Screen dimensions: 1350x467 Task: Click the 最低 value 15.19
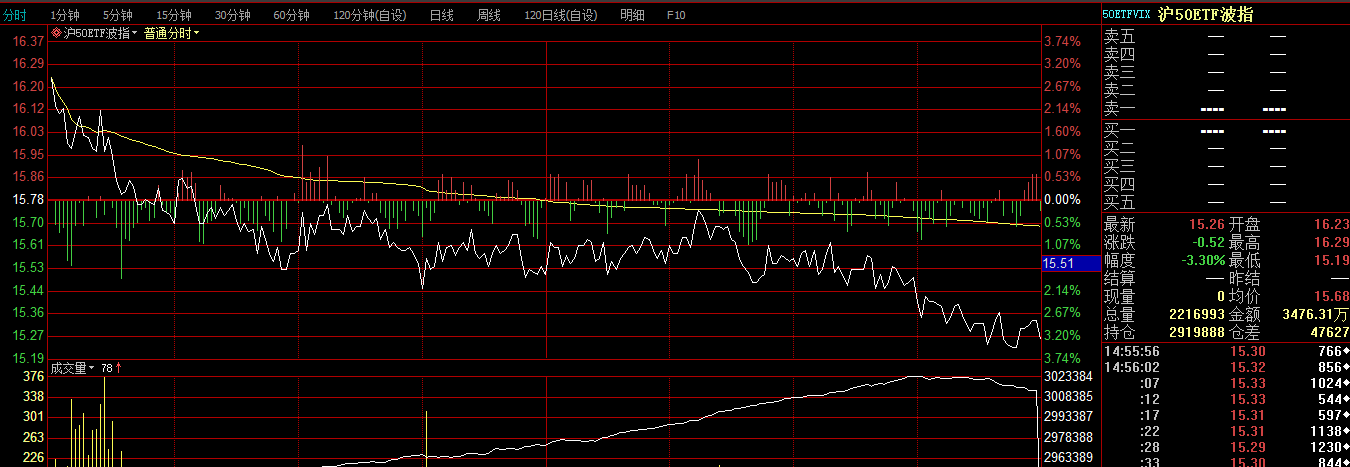(1332, 260)
